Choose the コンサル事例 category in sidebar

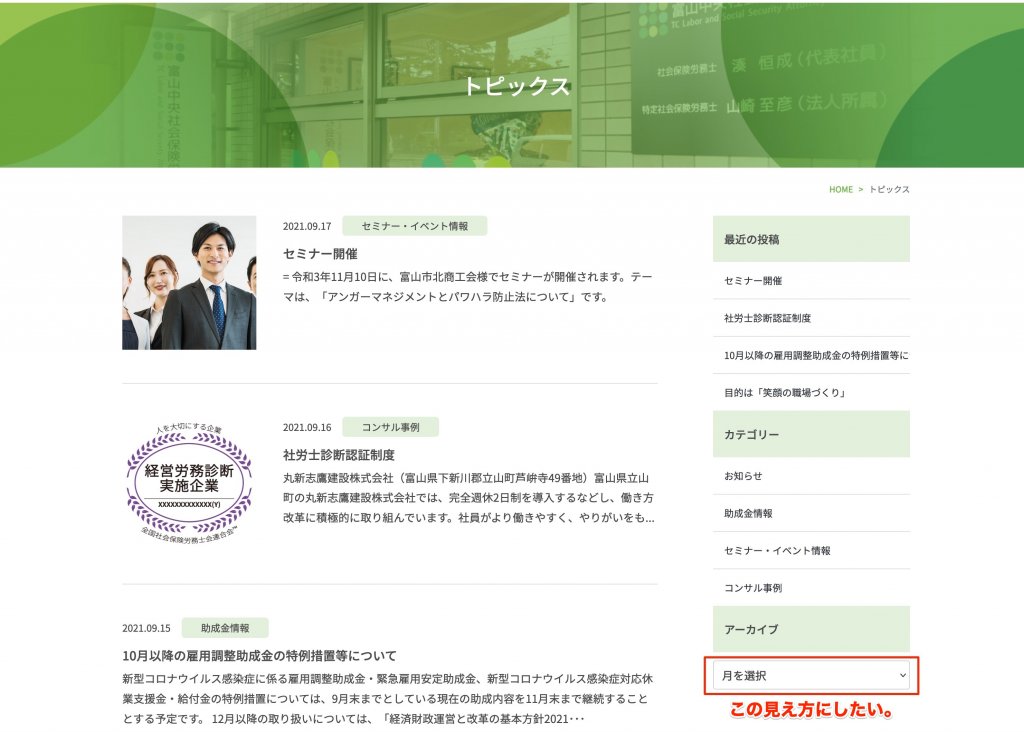click(753, 588)
